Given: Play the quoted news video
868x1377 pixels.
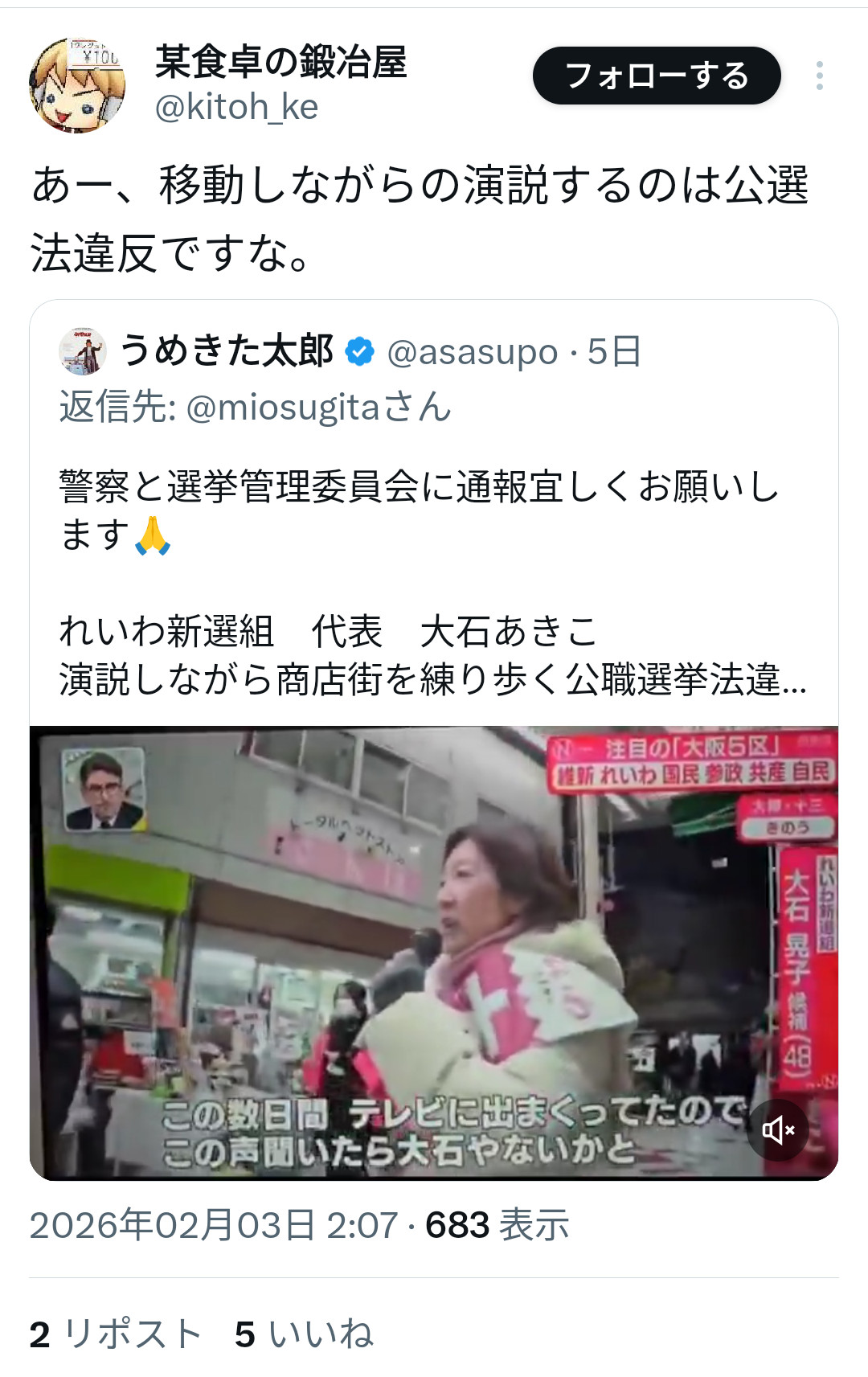Looking at the screenshot, I should pos(434,953).
